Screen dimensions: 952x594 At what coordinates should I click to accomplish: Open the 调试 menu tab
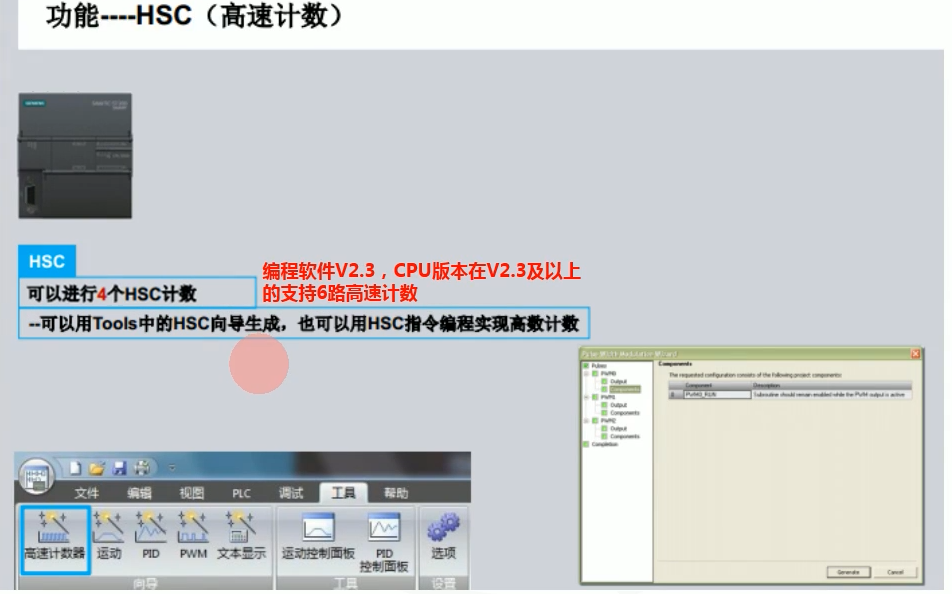(x=291, y=493)
